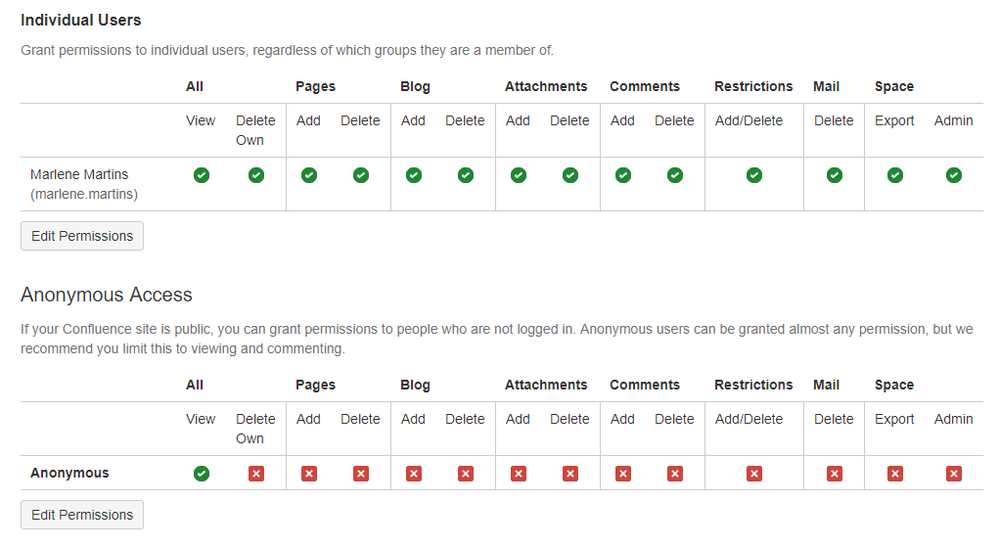
Task: Click Anonymous Blog Delete red cross
Action: (466, 473)
